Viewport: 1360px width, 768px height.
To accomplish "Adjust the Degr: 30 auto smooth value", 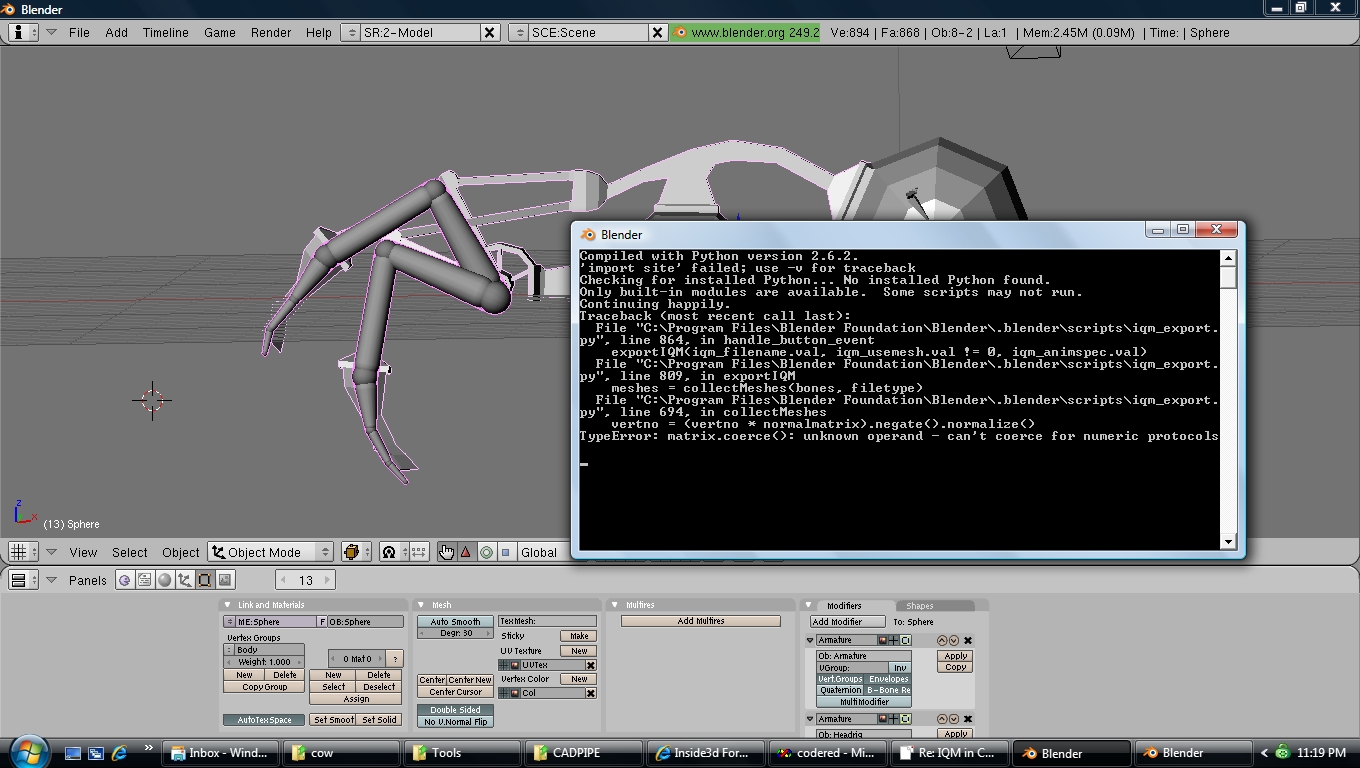I will 455,633.
